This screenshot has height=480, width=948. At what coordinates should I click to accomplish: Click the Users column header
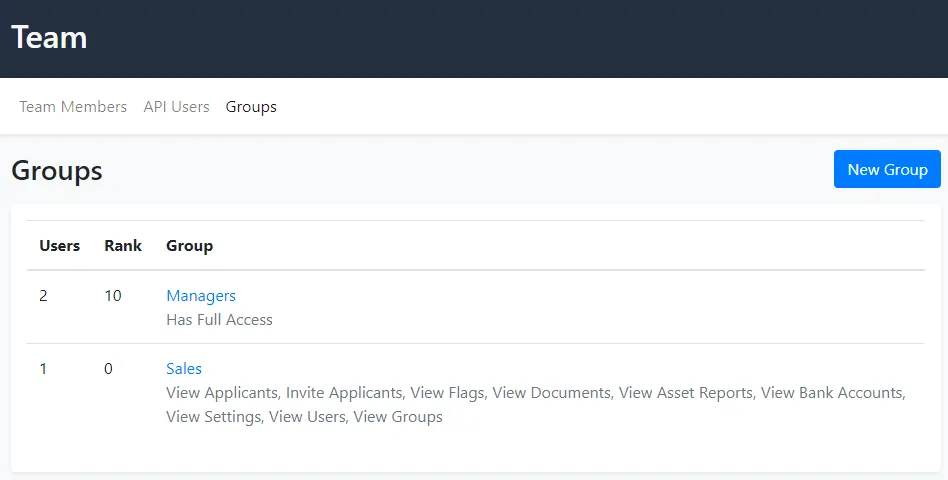click(59, 246)
